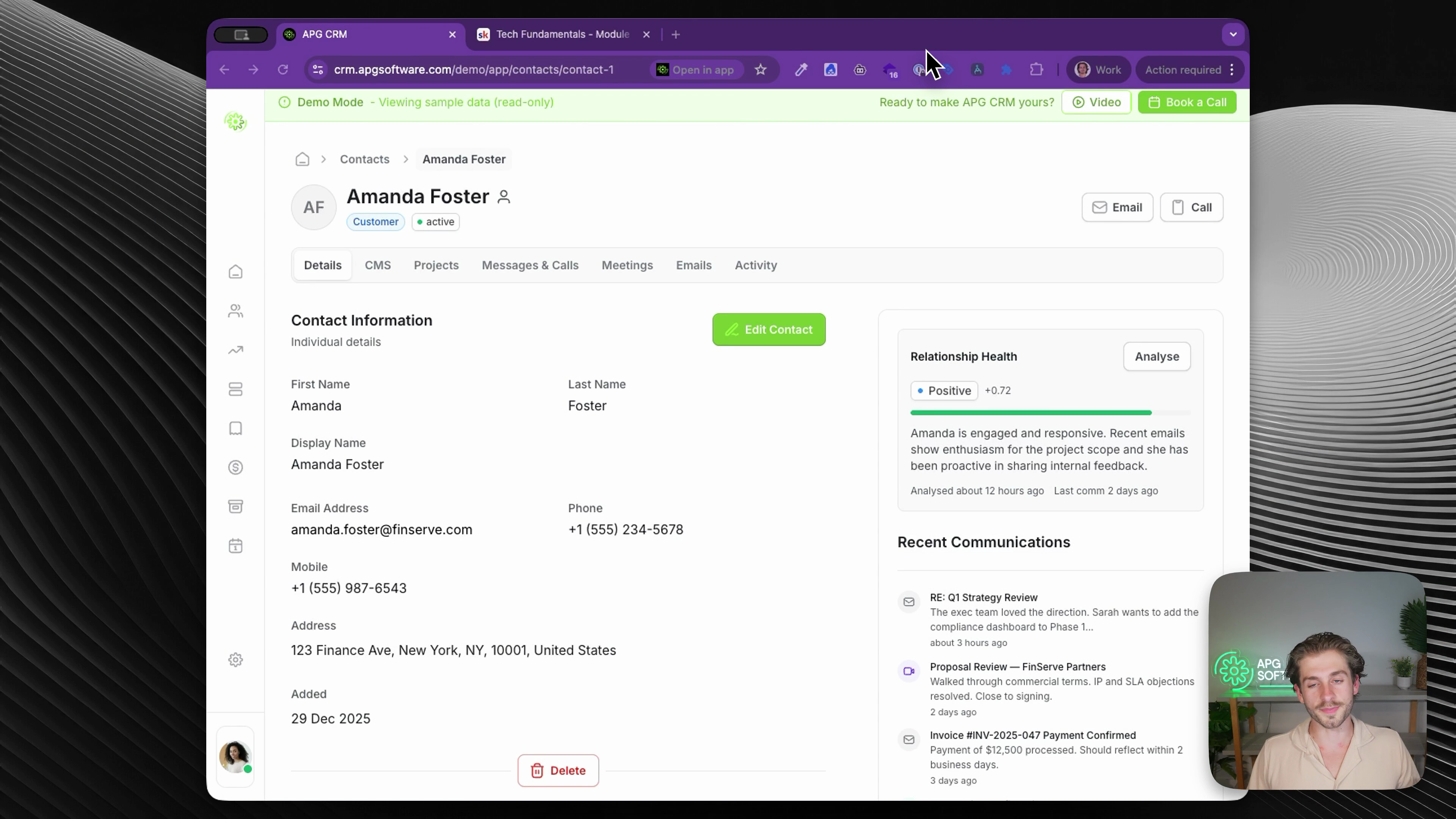1456x819 pixels.
Task: Switch to Tech Fundamentals browser tab
Action: (x=562, y=35)
